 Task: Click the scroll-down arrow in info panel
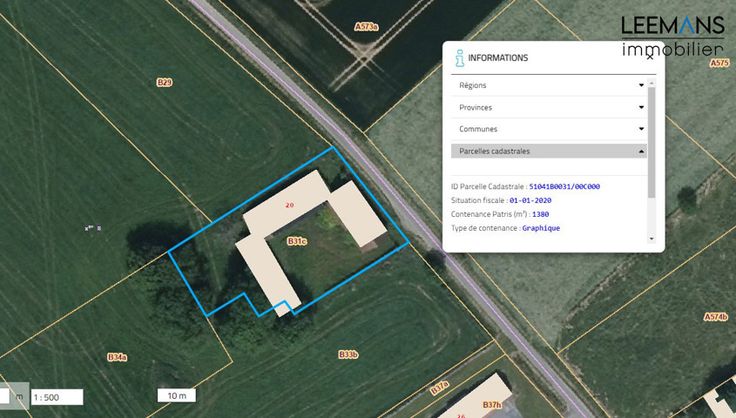[x=651, y=239]
